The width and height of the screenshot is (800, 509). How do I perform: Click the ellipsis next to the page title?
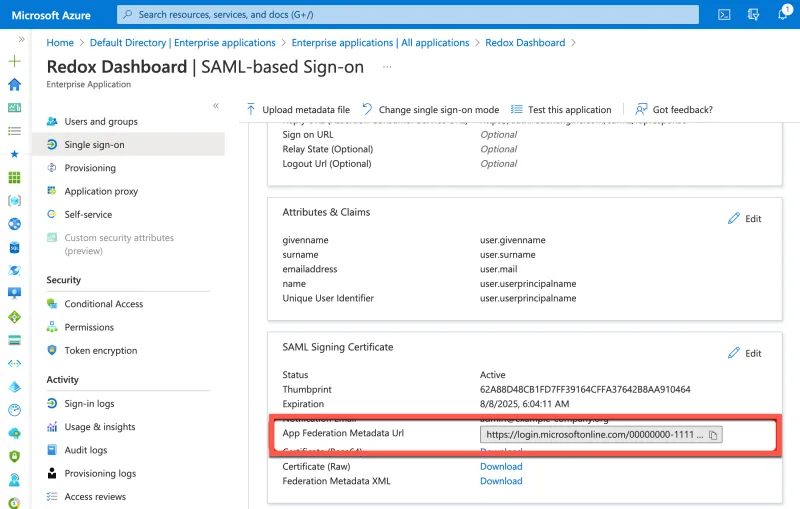[x=387, y=67]
